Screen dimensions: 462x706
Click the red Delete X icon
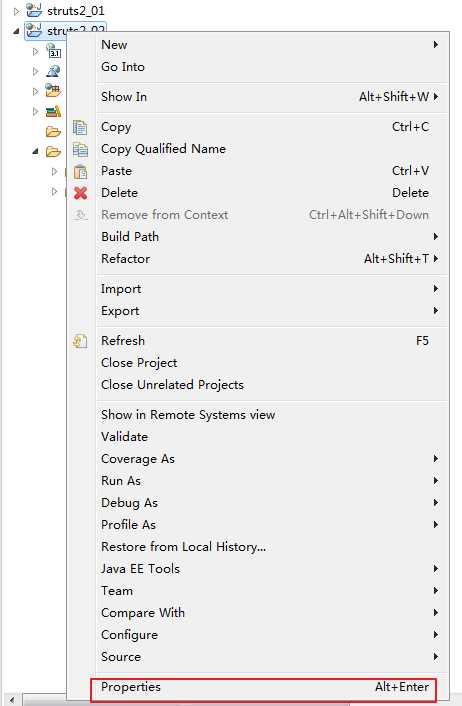(80, 193)
